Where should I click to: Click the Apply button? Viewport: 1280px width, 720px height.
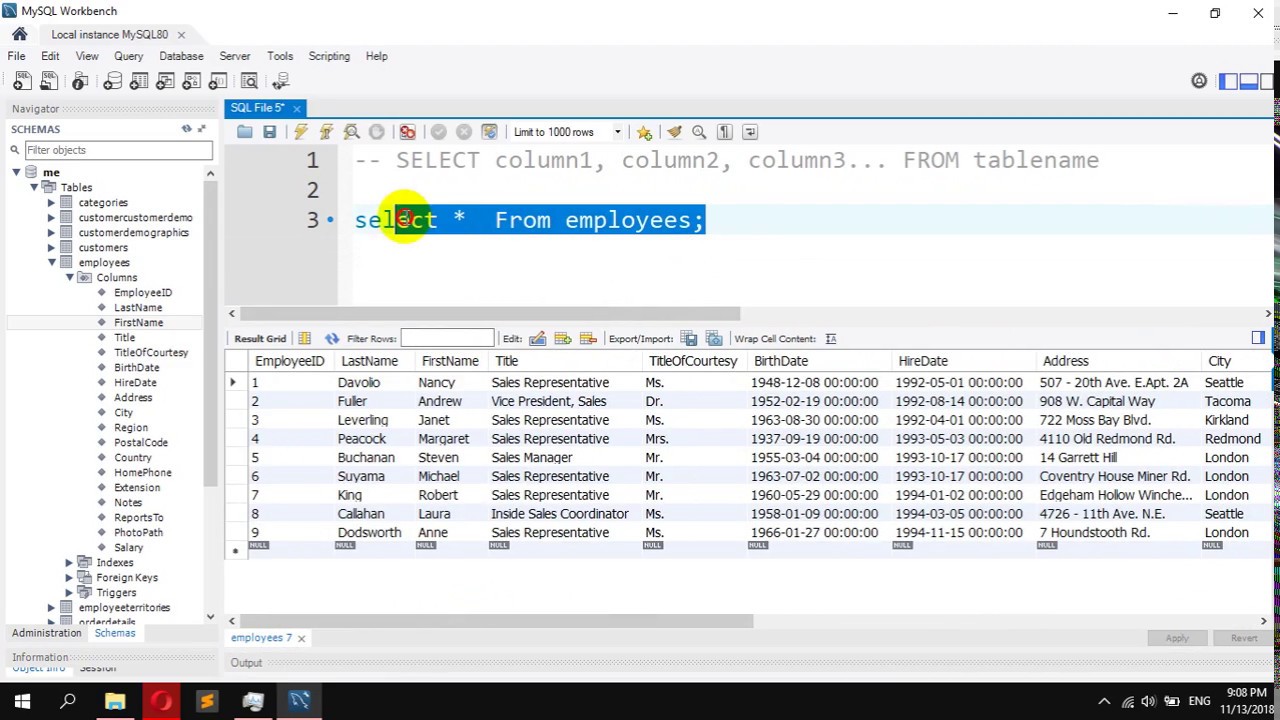(x=1177, y=638)
